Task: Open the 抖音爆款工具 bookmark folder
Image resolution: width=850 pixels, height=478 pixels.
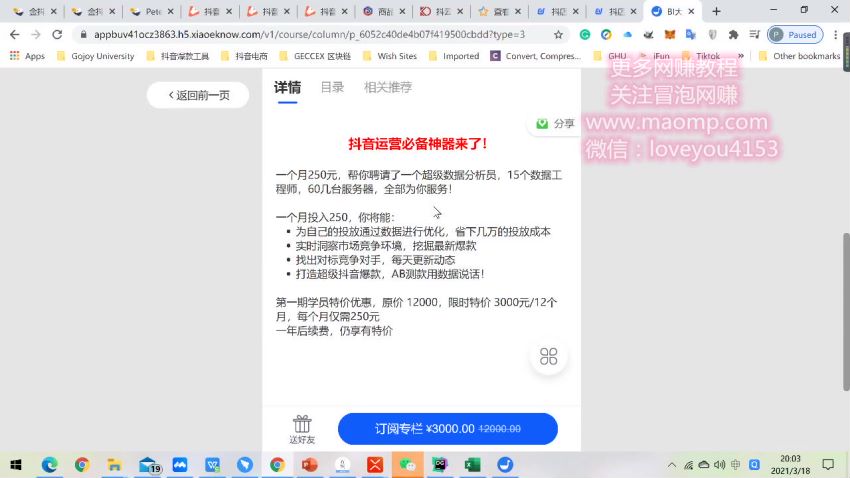Action: click(178, 56)
